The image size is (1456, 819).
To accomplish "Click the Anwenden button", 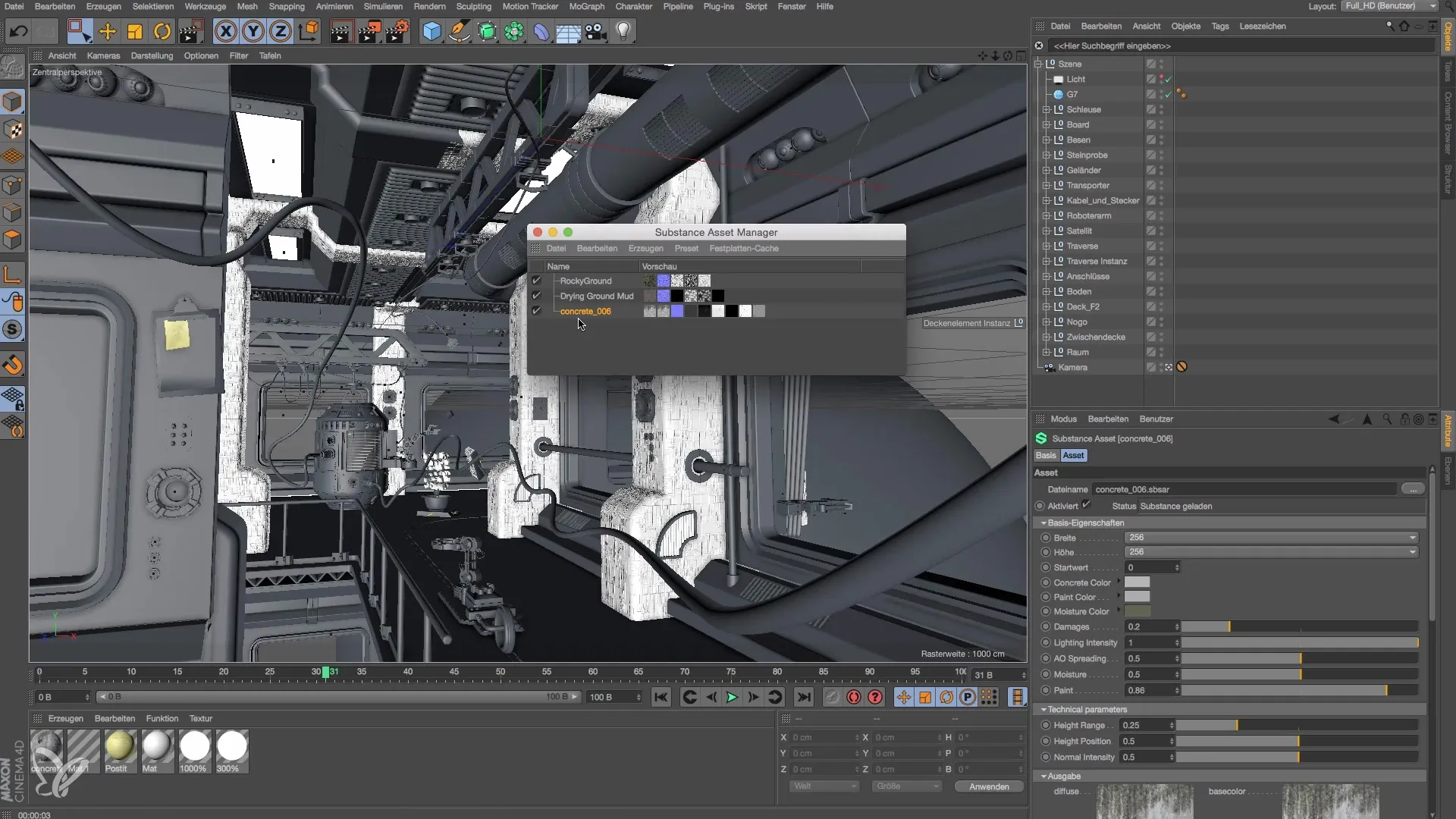I will (x=989, y=786).
